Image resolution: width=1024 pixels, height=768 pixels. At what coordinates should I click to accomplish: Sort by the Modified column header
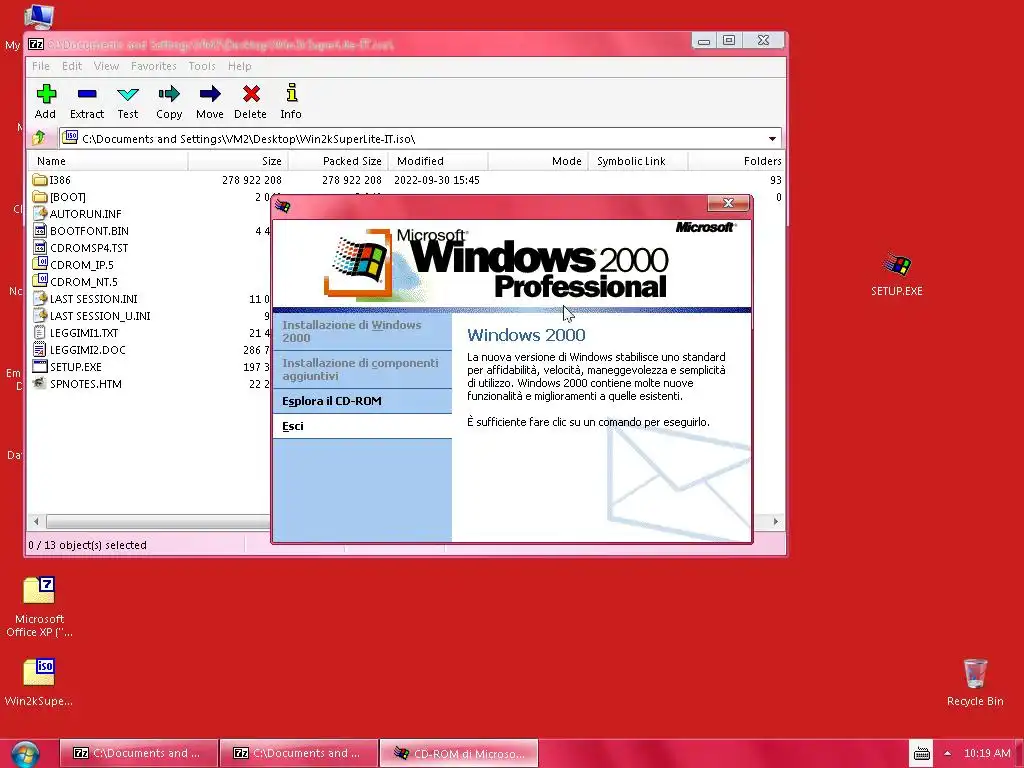[x=438, y=161]
